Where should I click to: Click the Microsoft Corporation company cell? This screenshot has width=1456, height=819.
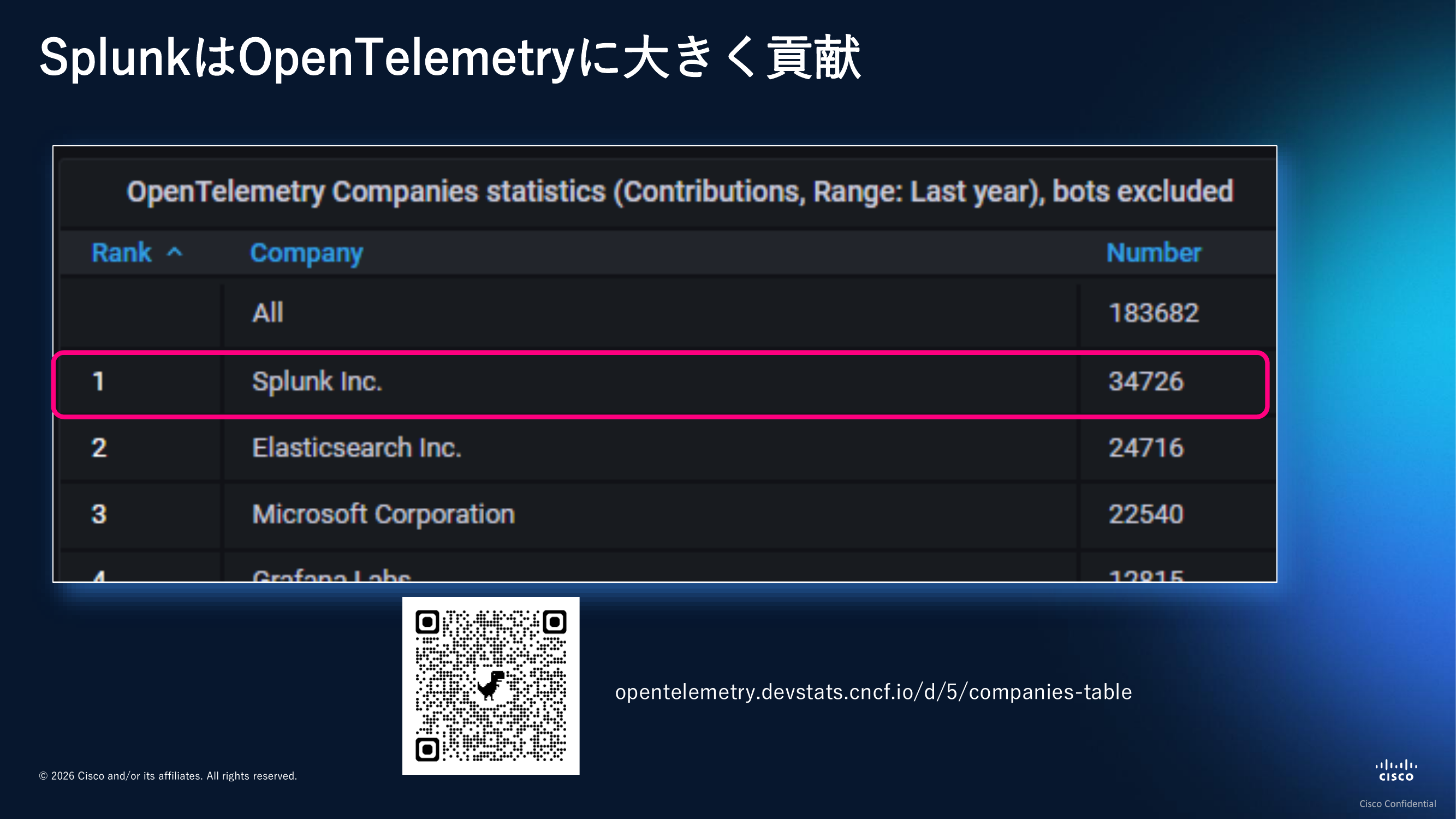click(383, 514)
